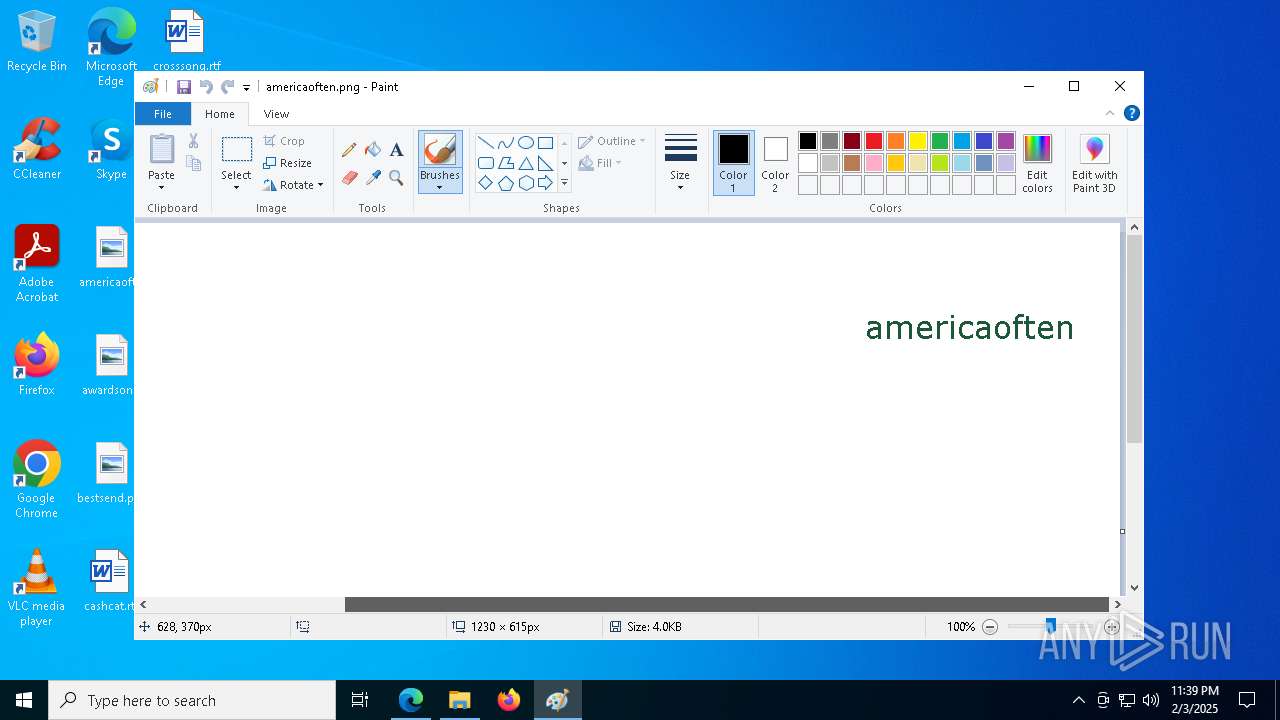
Task: Select the Fill with color bucket tool
Action: click(x=373, y=150)
